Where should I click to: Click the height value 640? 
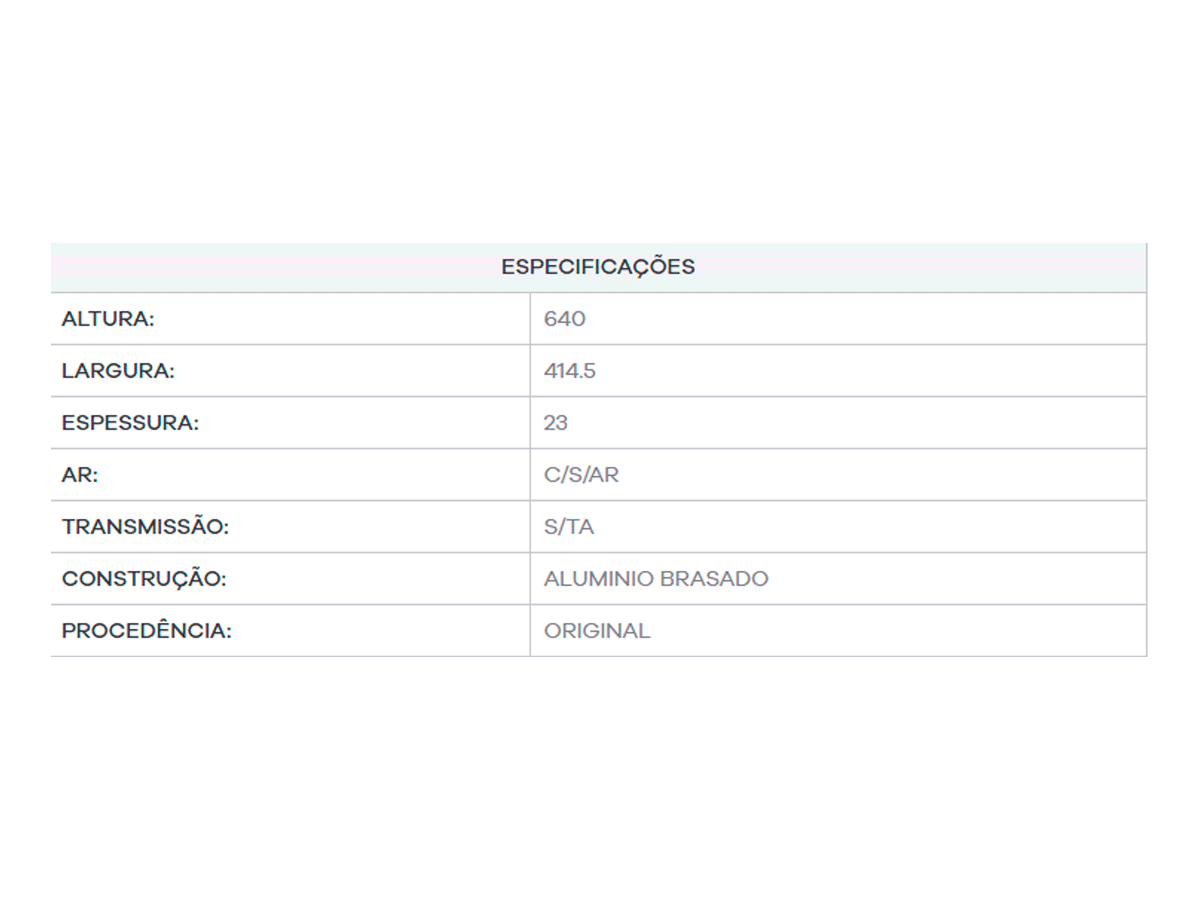click(x=564, y=319)
